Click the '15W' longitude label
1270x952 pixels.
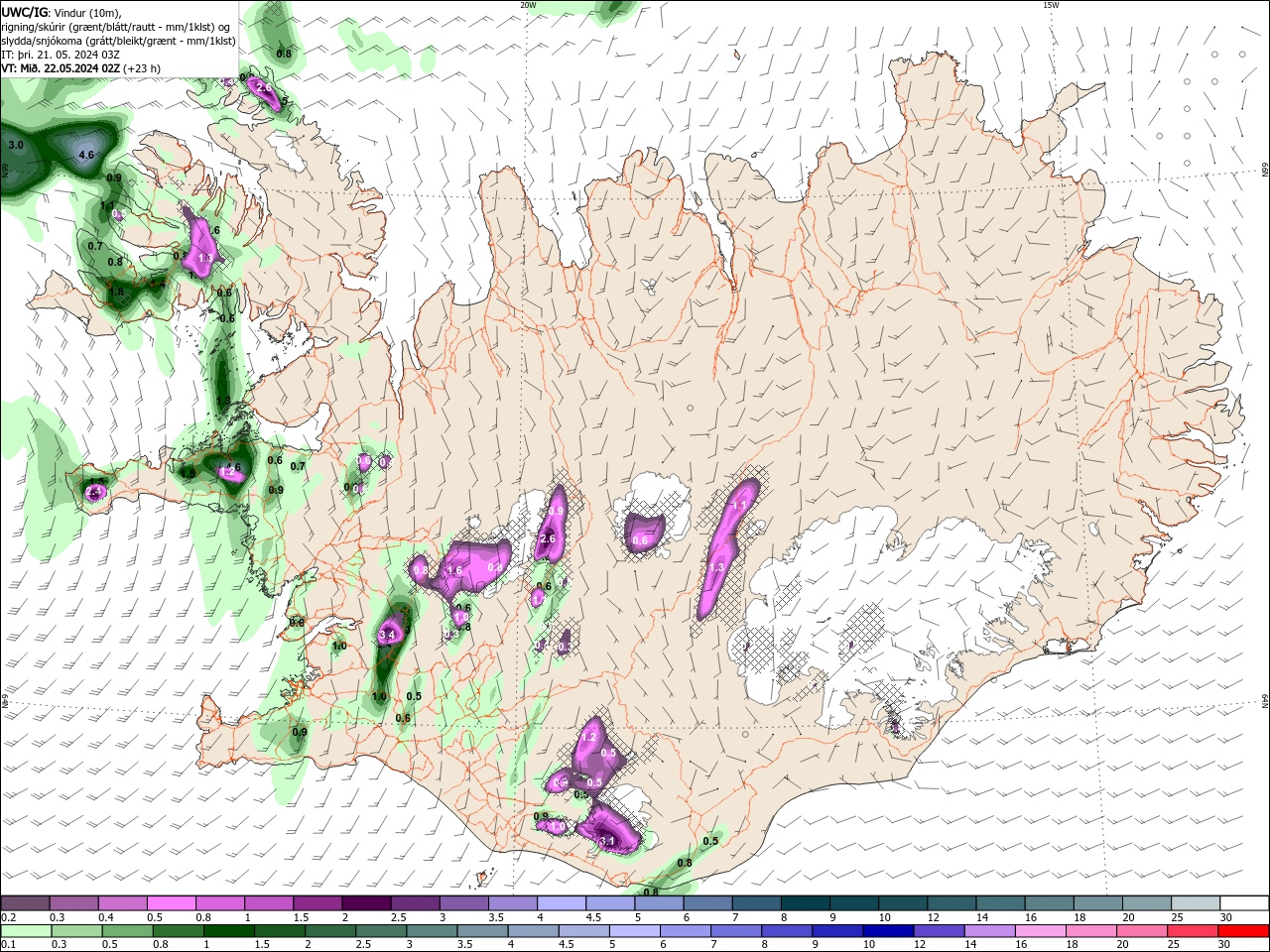point(1051,5)
